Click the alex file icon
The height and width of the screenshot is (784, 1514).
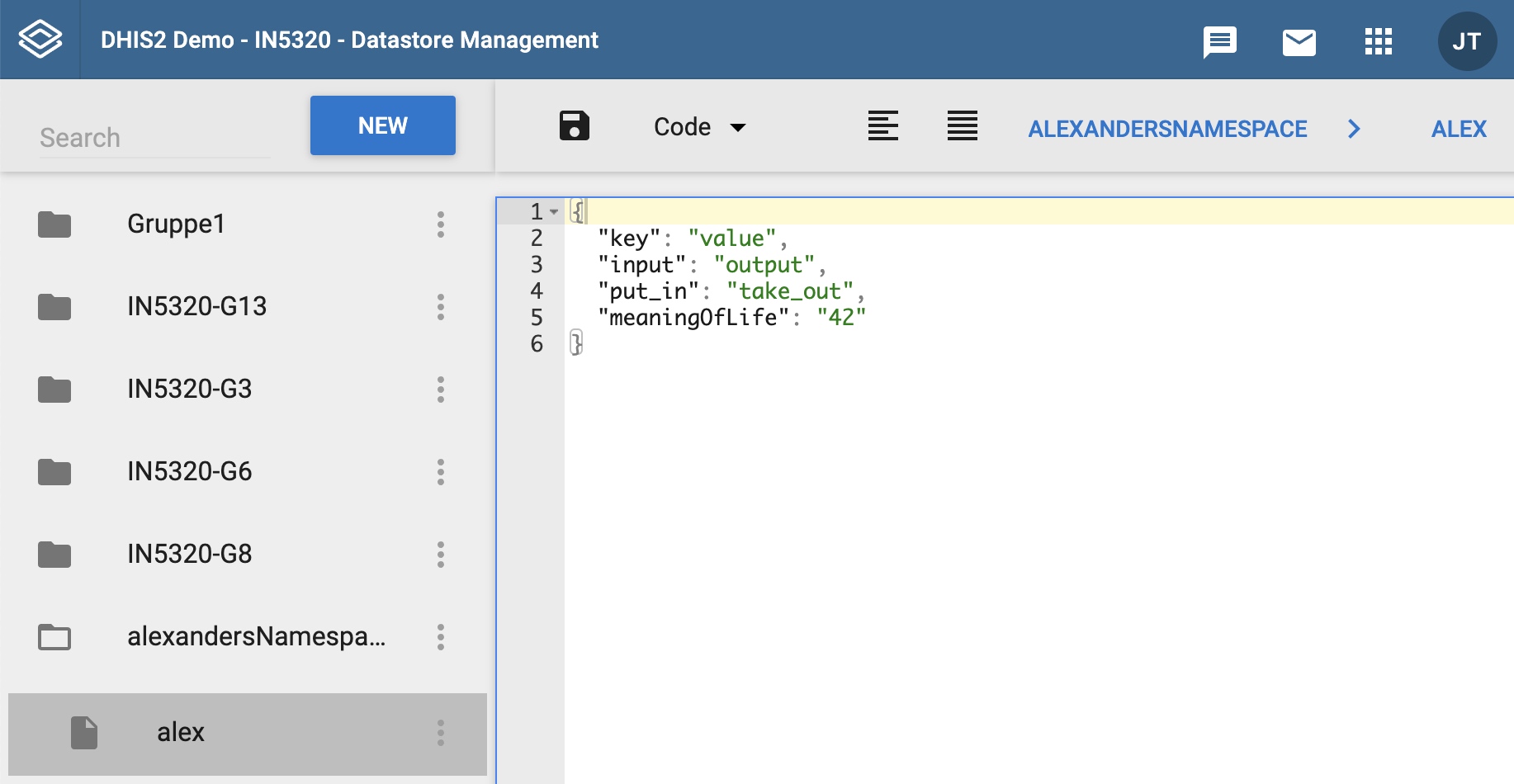[x=84, y=733]
